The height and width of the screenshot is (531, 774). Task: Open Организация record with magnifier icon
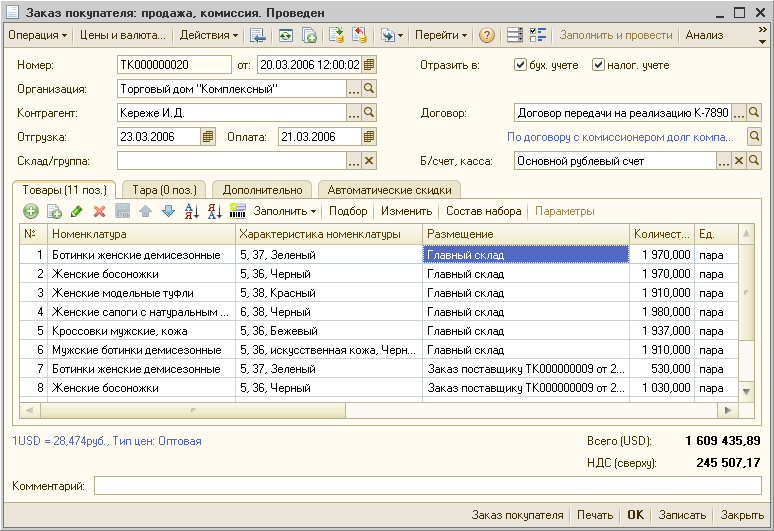click(x=369, y=89)
